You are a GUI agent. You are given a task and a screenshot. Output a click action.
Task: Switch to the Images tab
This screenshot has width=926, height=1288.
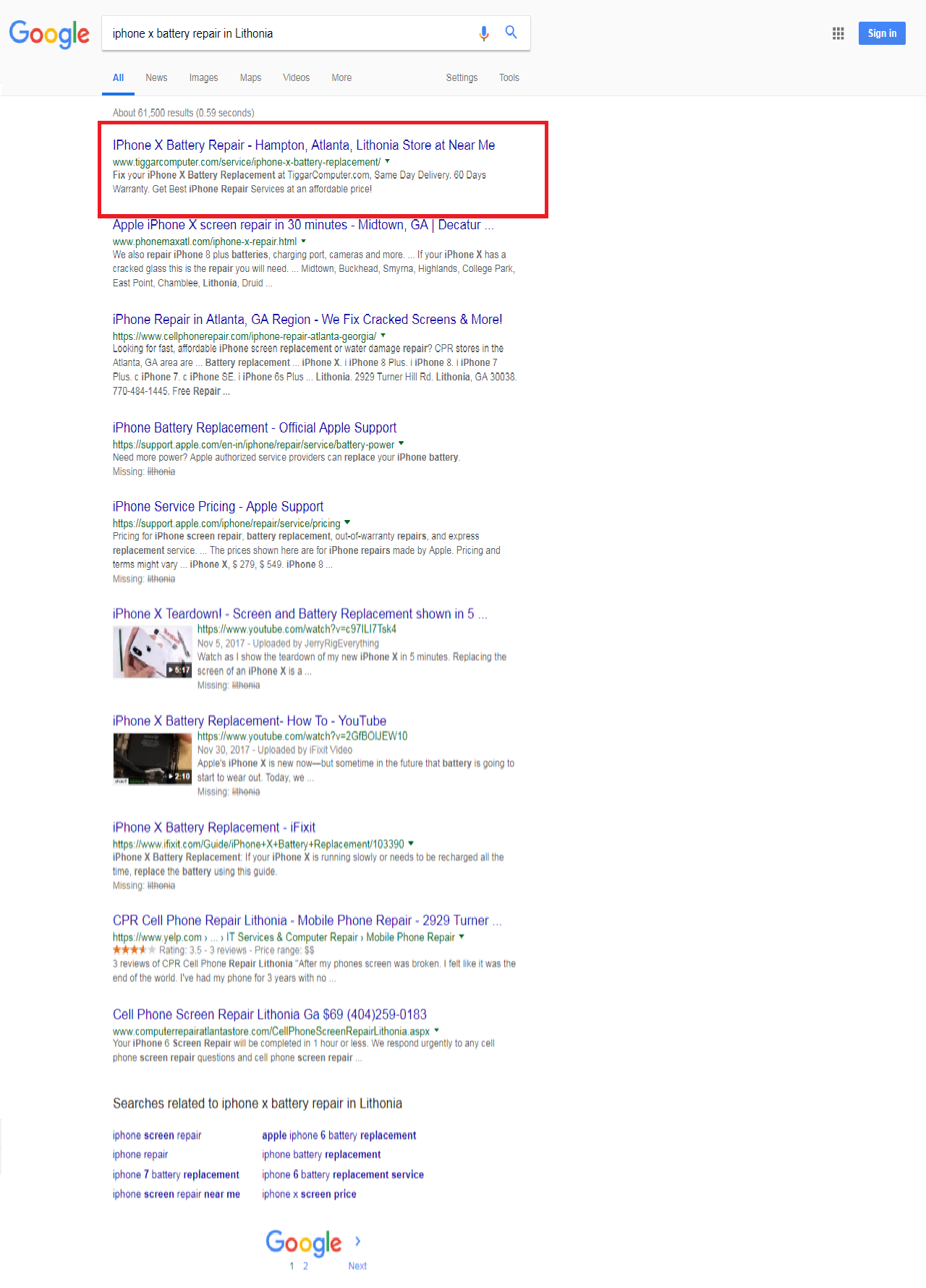203,78
